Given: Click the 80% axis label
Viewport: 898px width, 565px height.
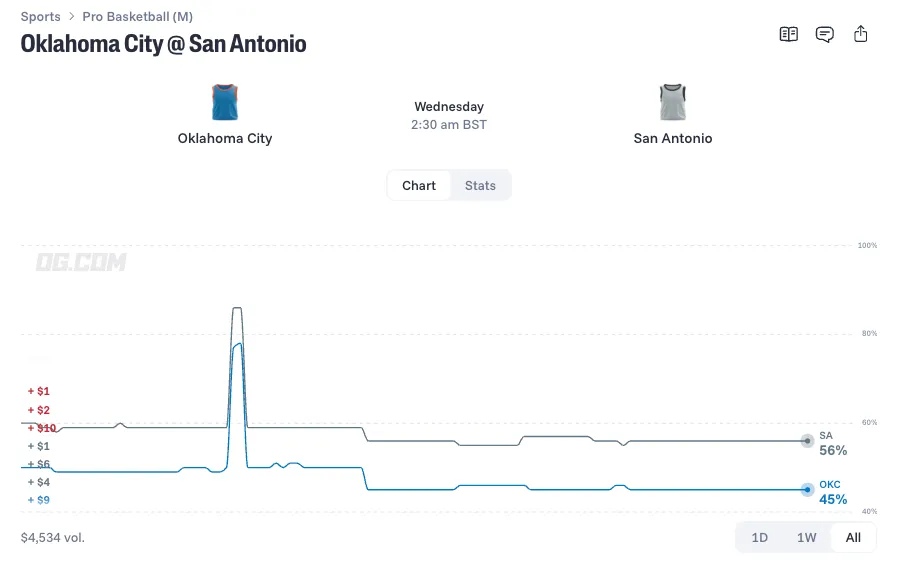Looking at the screenshot, I should (869, 333).
